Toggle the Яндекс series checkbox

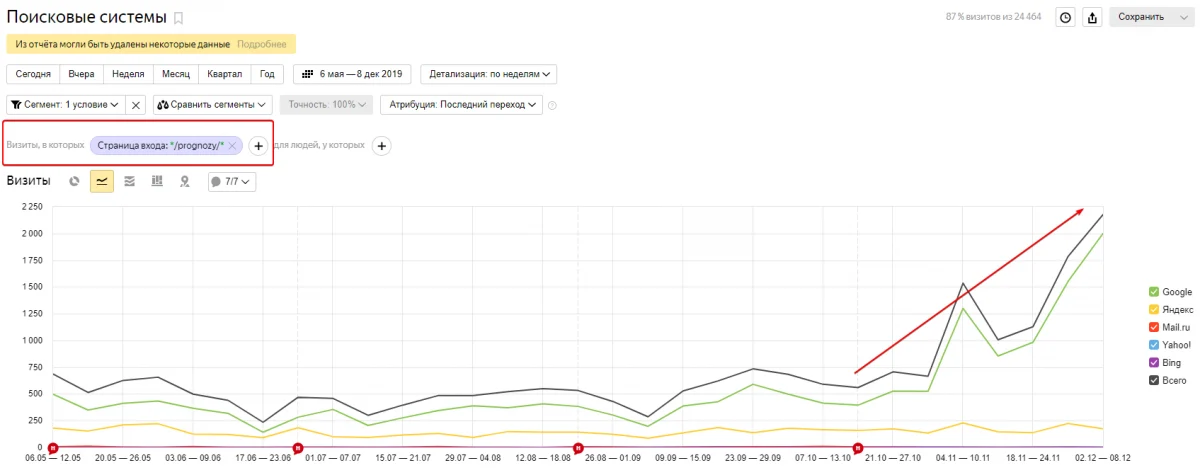click(x=1154, y=310)
